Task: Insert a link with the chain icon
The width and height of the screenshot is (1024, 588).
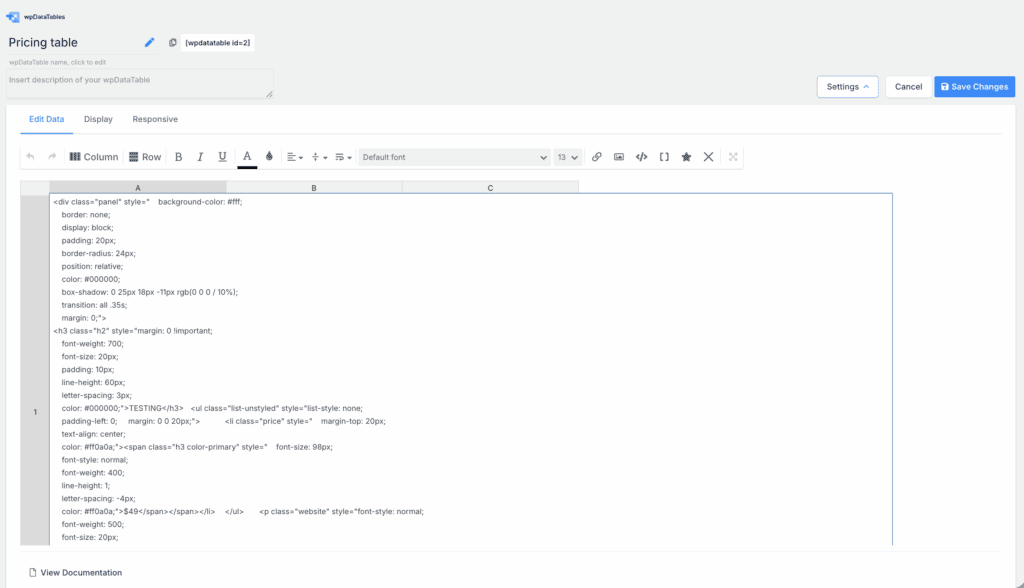Action: (597, 157)
